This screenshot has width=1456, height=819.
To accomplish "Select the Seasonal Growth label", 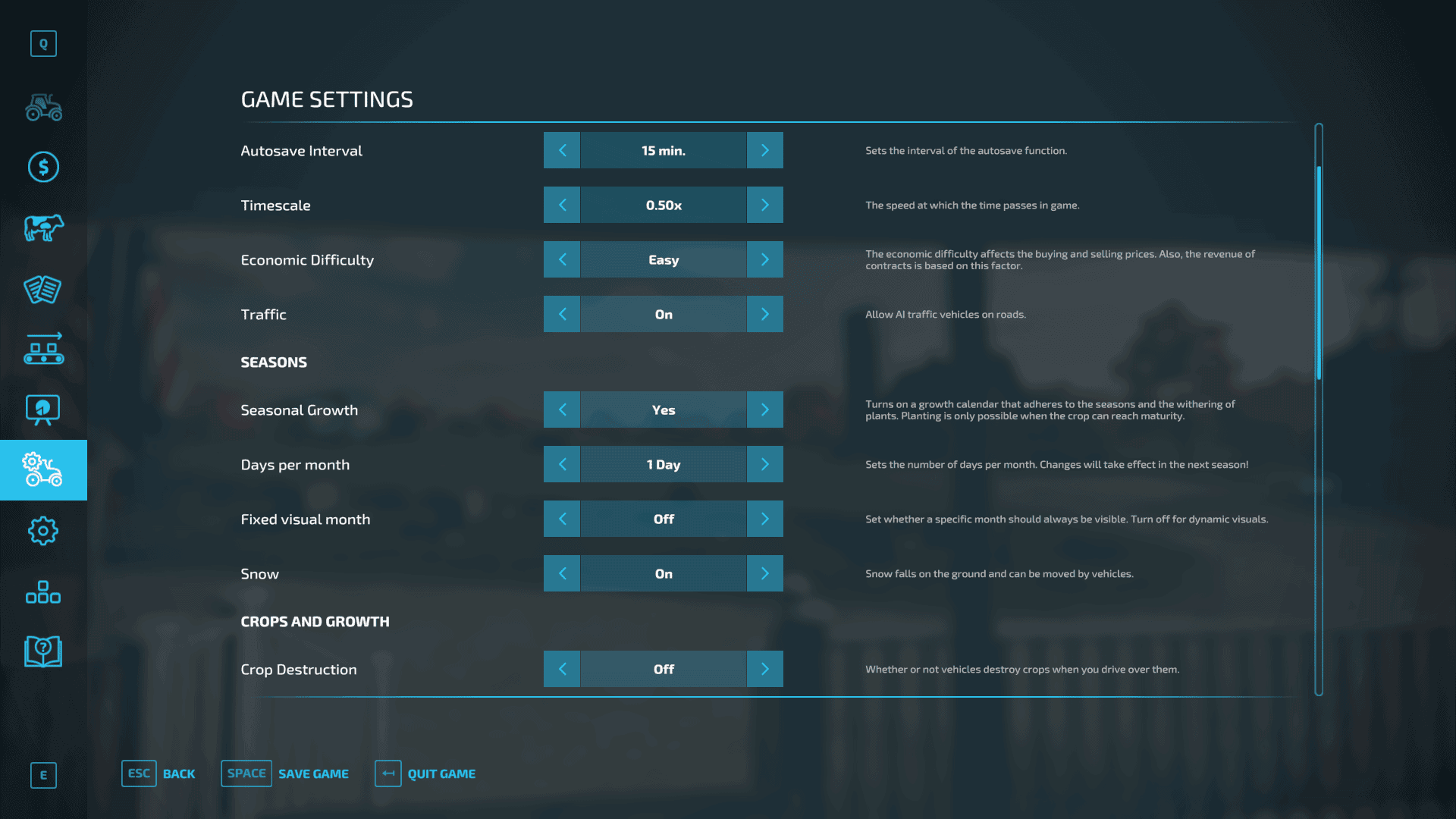I will (x=299, y=410).
